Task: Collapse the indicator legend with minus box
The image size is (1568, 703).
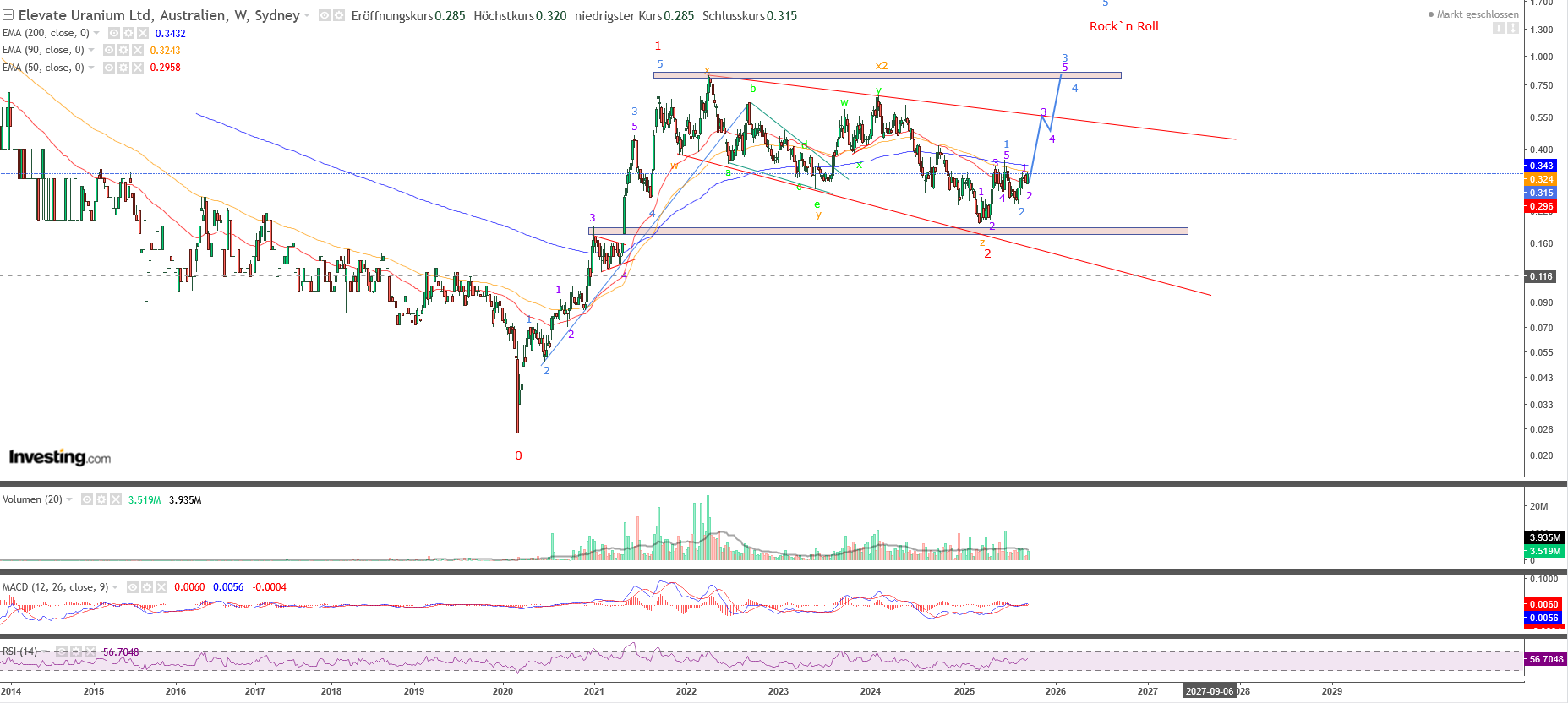Action: (x=8, y=15)
